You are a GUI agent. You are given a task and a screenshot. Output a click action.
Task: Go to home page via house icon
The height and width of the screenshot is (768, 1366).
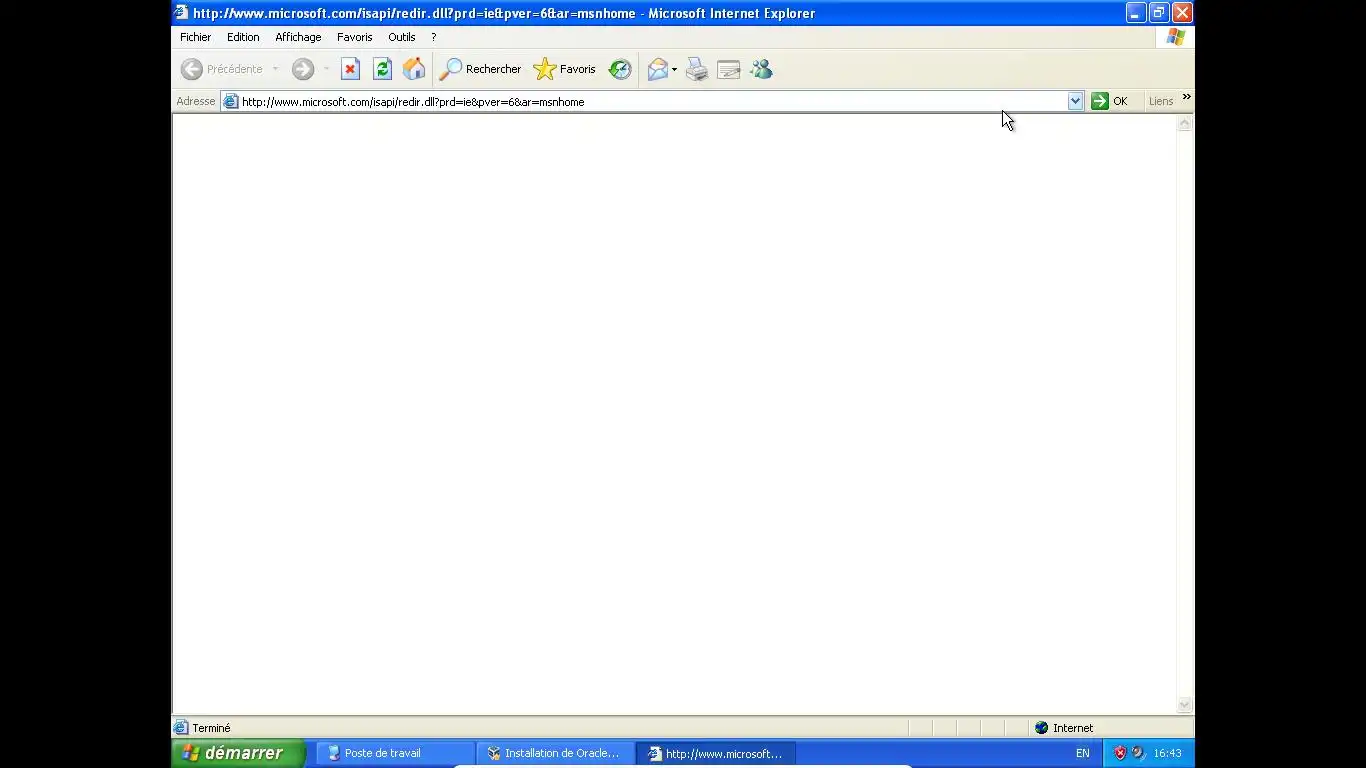[414, 69]
